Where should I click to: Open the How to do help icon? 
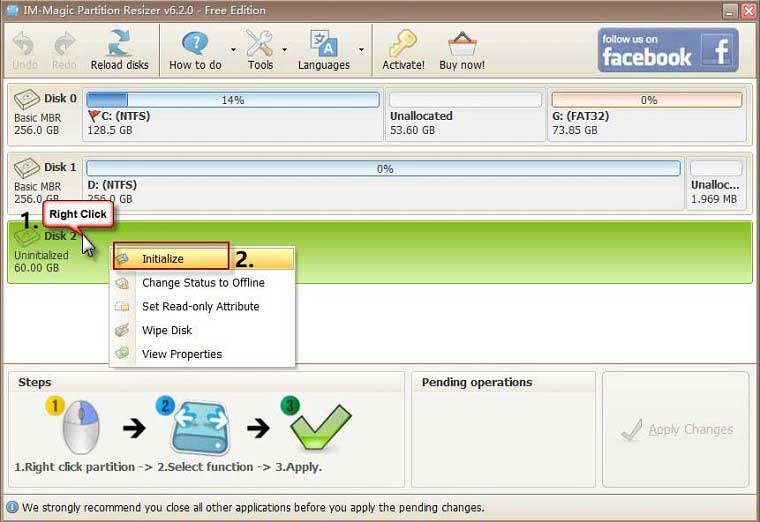pos(195,43)
